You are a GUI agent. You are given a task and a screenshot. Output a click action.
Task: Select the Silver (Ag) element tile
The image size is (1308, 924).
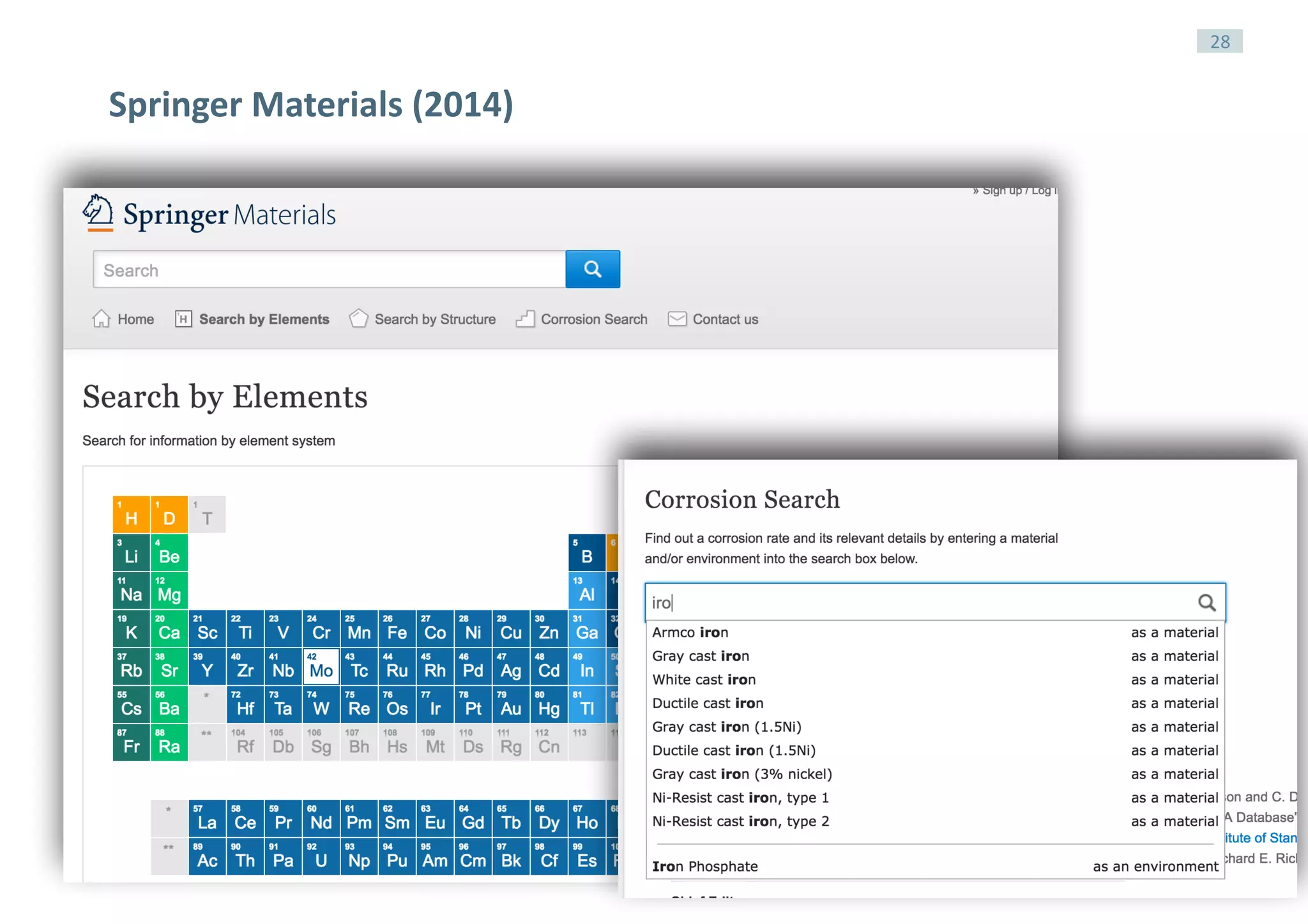[x=511, y=666]
